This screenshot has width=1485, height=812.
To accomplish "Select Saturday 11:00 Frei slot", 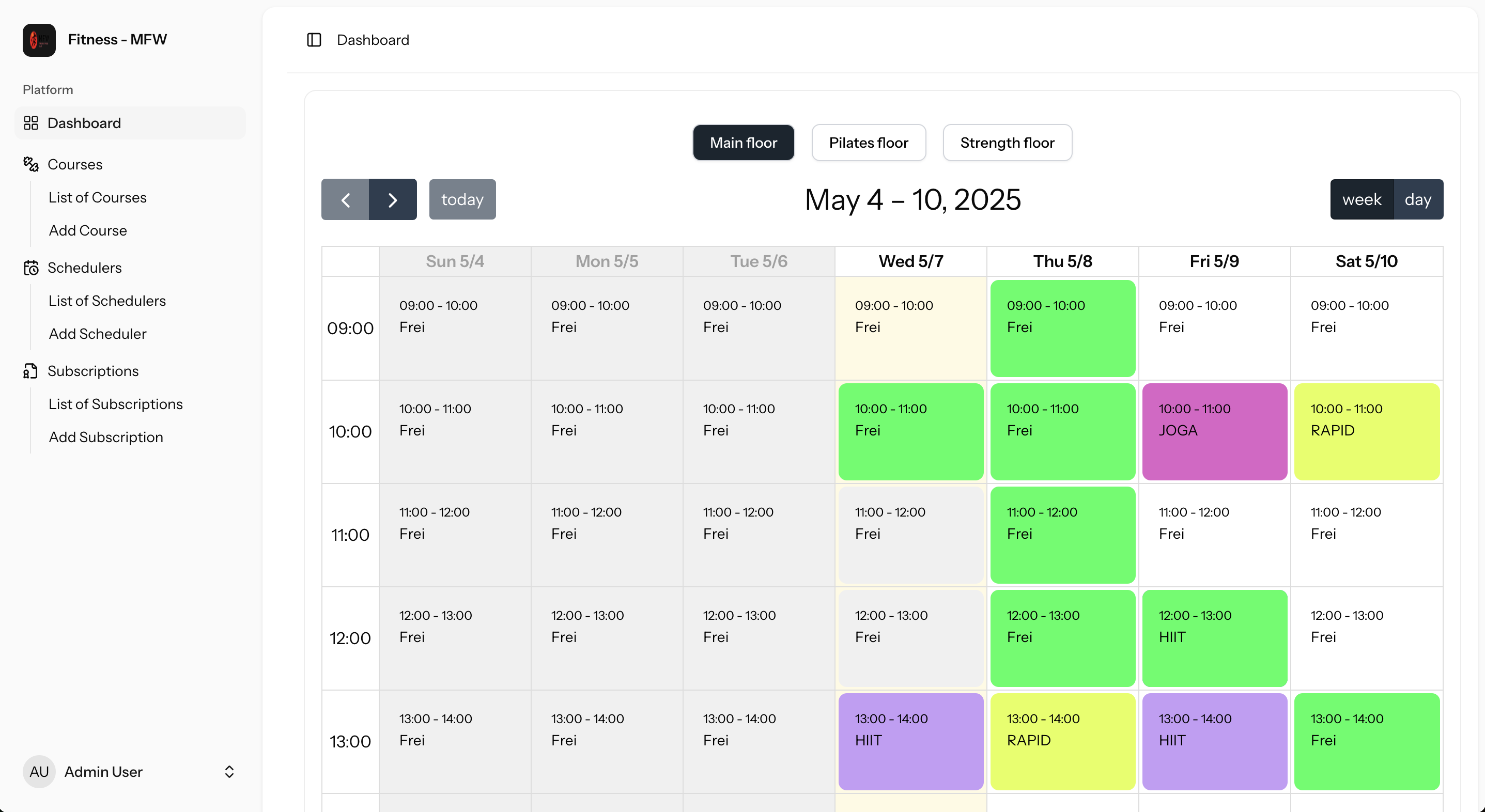I will tap(1367, 535).
